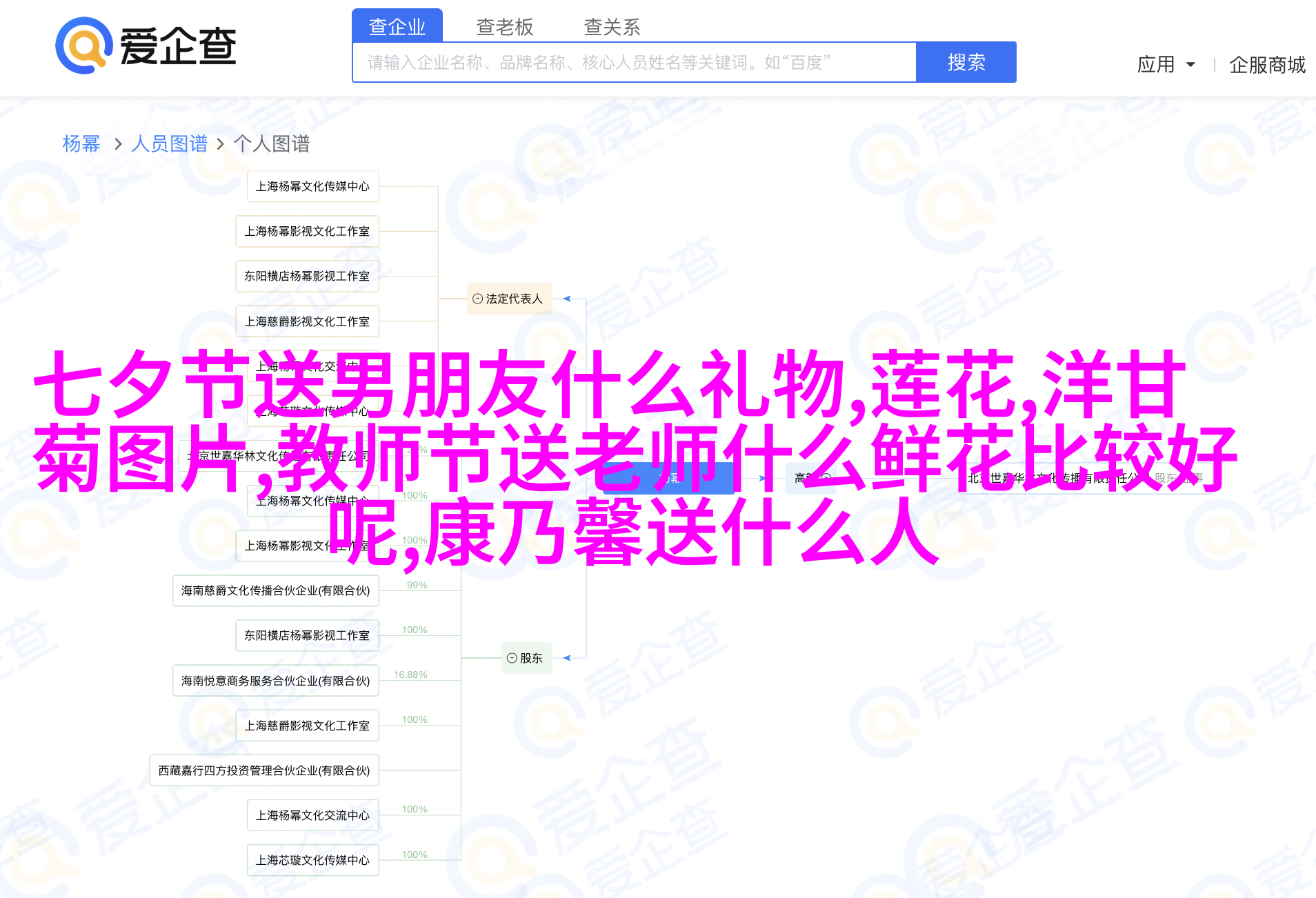Select the 西藏嘉行四方投资管理合伙企业 node
The image size is (1316, 898).
tap(264, 770)
